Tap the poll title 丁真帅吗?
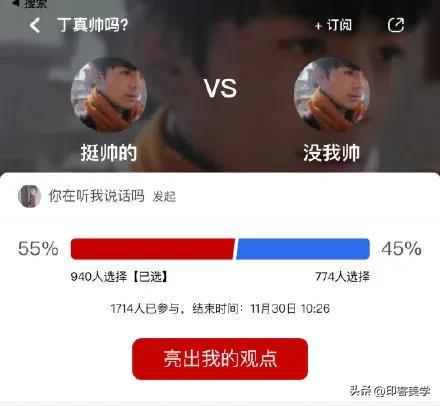The width and height of the screenshot is (440, 406). tap(93, 25)
